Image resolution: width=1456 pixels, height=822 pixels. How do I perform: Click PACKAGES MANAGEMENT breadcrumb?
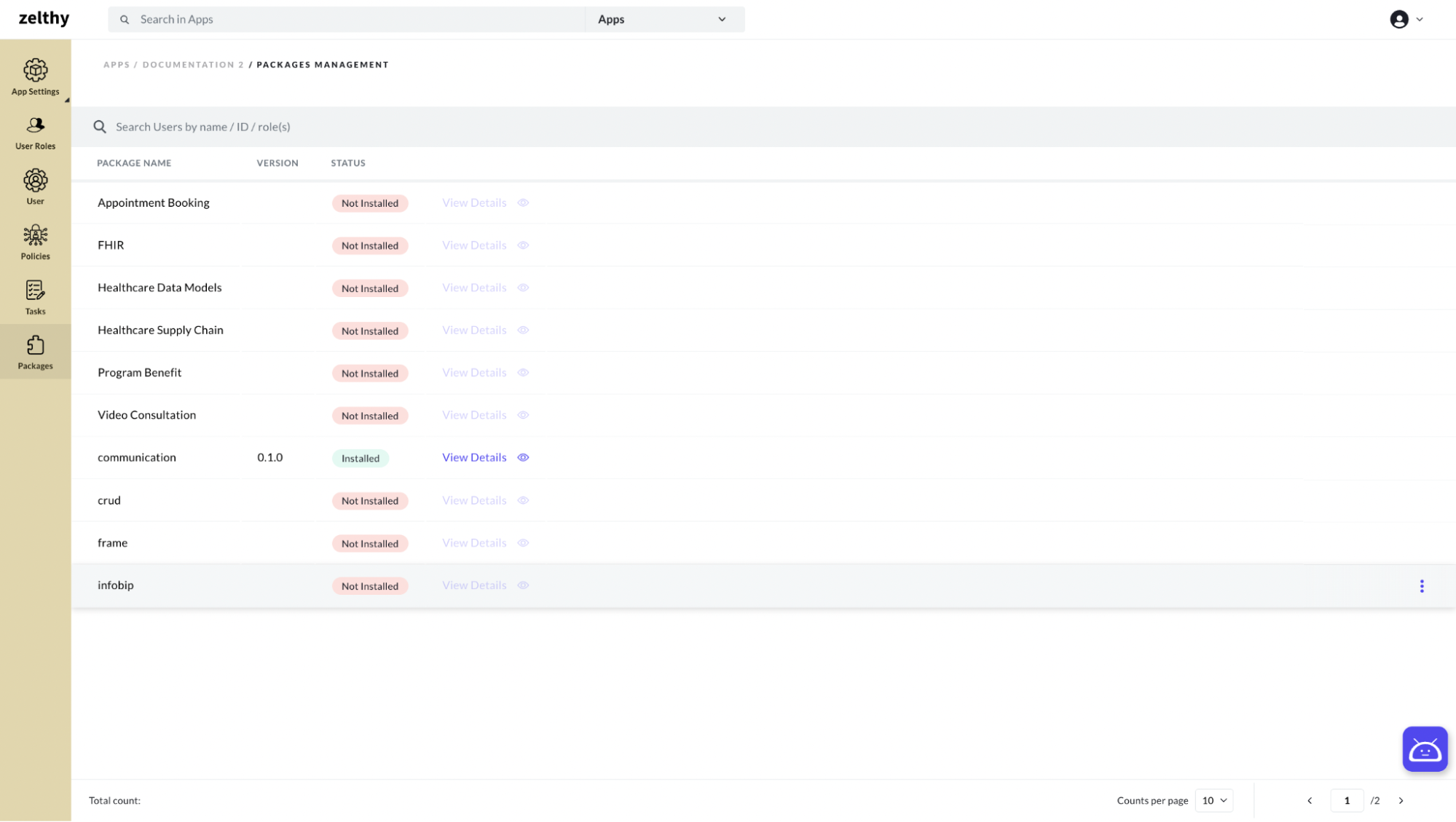pos(323,65)
